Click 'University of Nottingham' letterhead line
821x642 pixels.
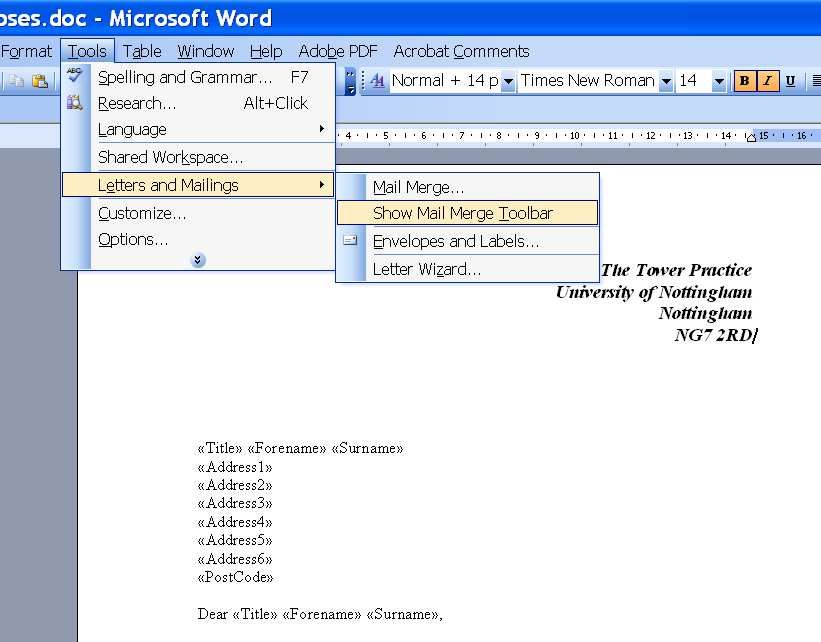[653, 292]
